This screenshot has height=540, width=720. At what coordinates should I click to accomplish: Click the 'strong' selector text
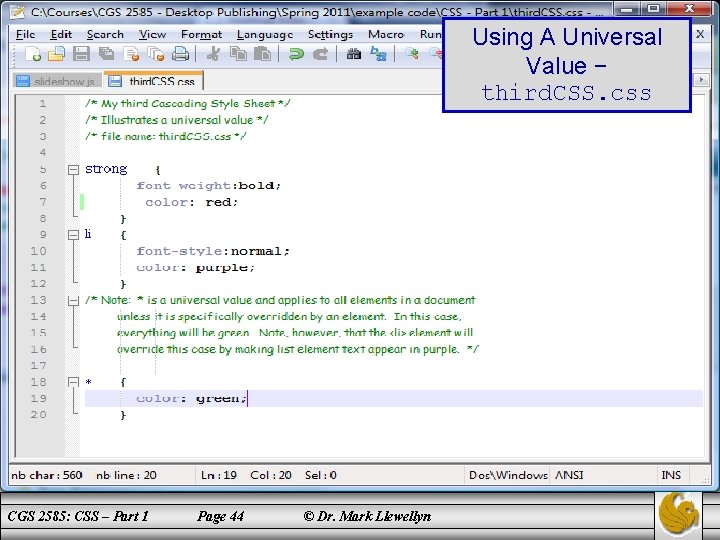click(106, 169)
